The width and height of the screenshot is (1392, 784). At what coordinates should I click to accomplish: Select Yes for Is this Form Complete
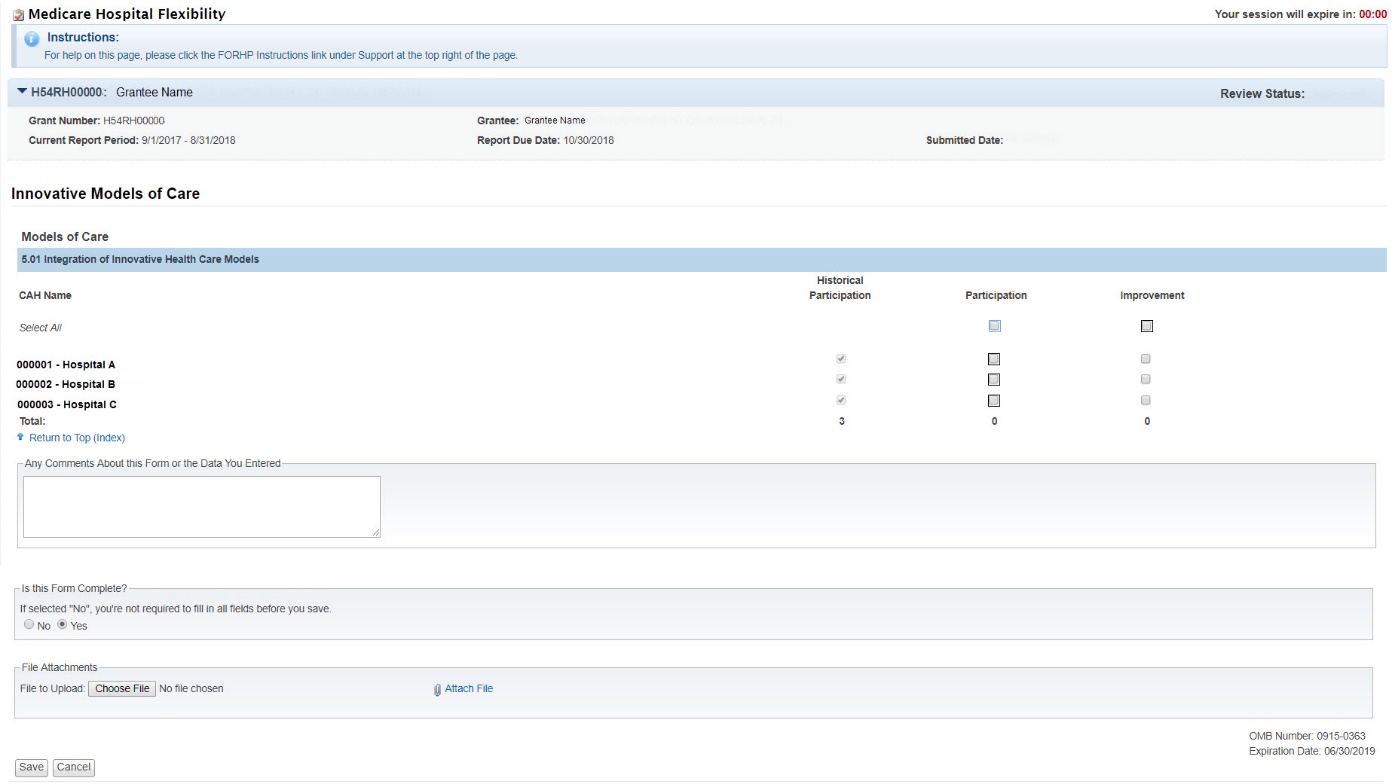pos(62,625)
